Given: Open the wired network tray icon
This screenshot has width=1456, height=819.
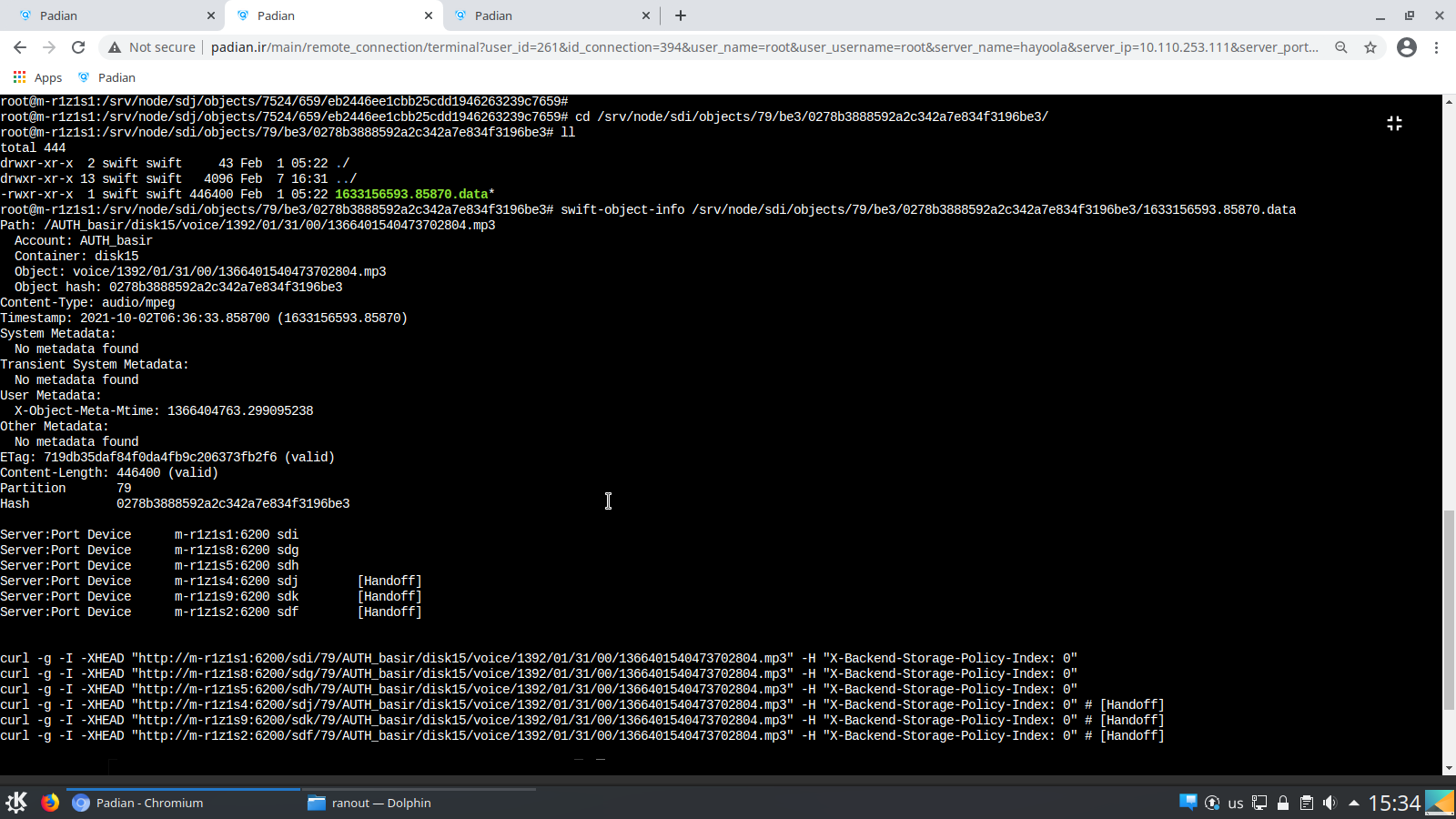Looking at the screenshot, I should click(1259, 803).
